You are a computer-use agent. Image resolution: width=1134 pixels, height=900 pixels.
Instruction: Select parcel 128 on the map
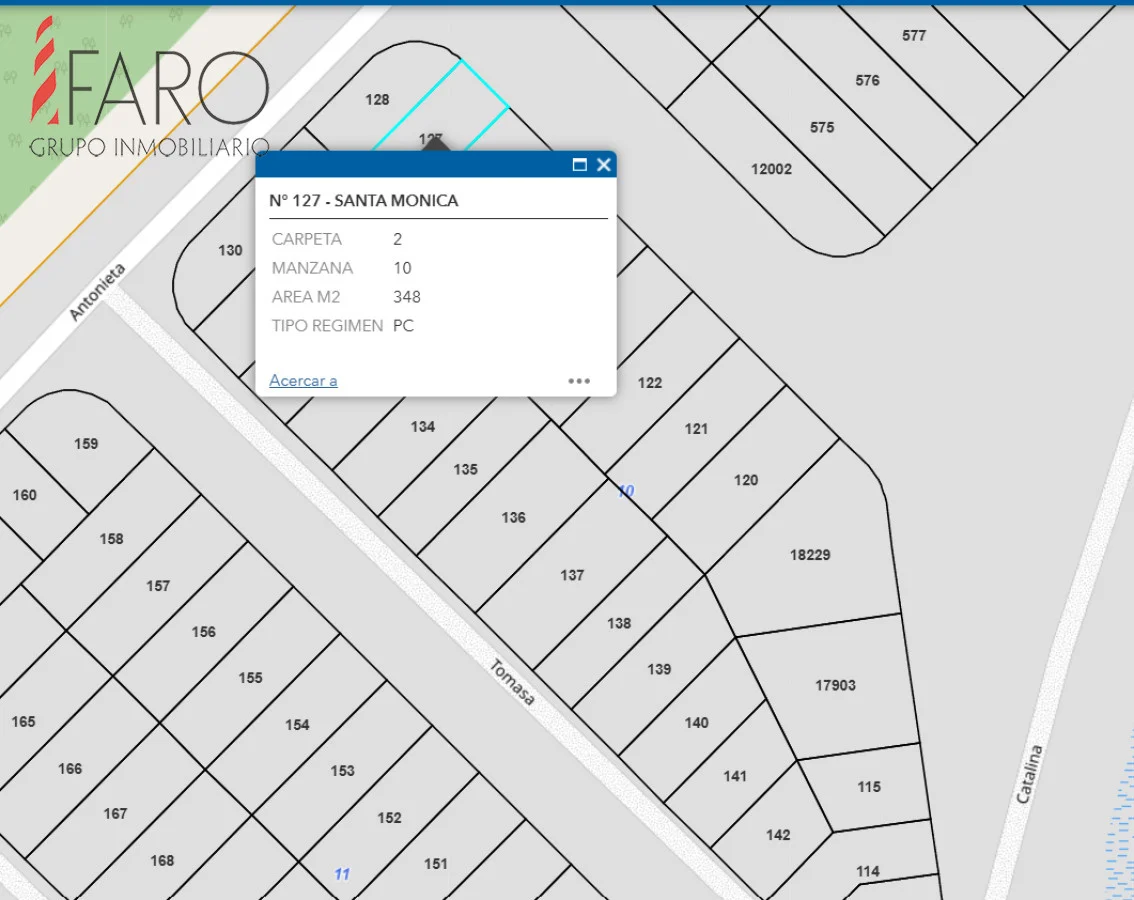coord(377,100)
